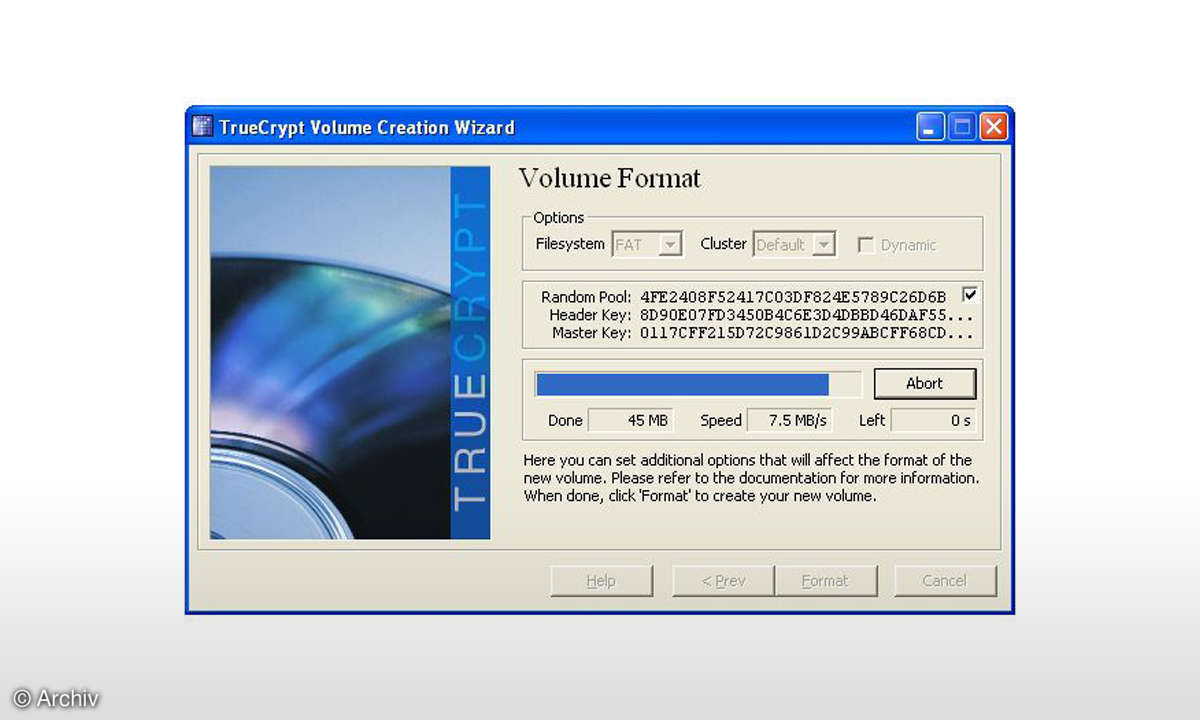
Task: Click the blue format progress bar
Action: [x=683, y=385]
